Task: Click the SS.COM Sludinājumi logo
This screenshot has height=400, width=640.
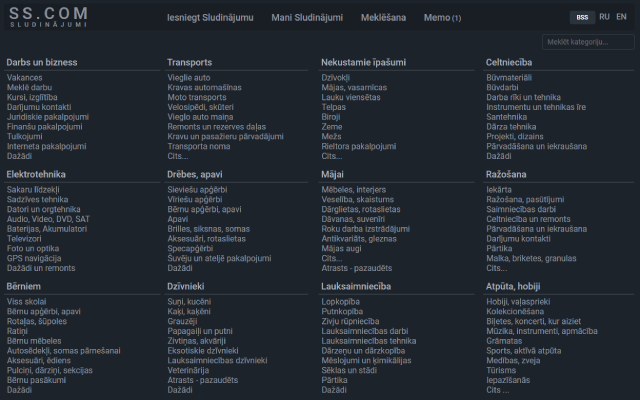Action: (x=47, y=16)
